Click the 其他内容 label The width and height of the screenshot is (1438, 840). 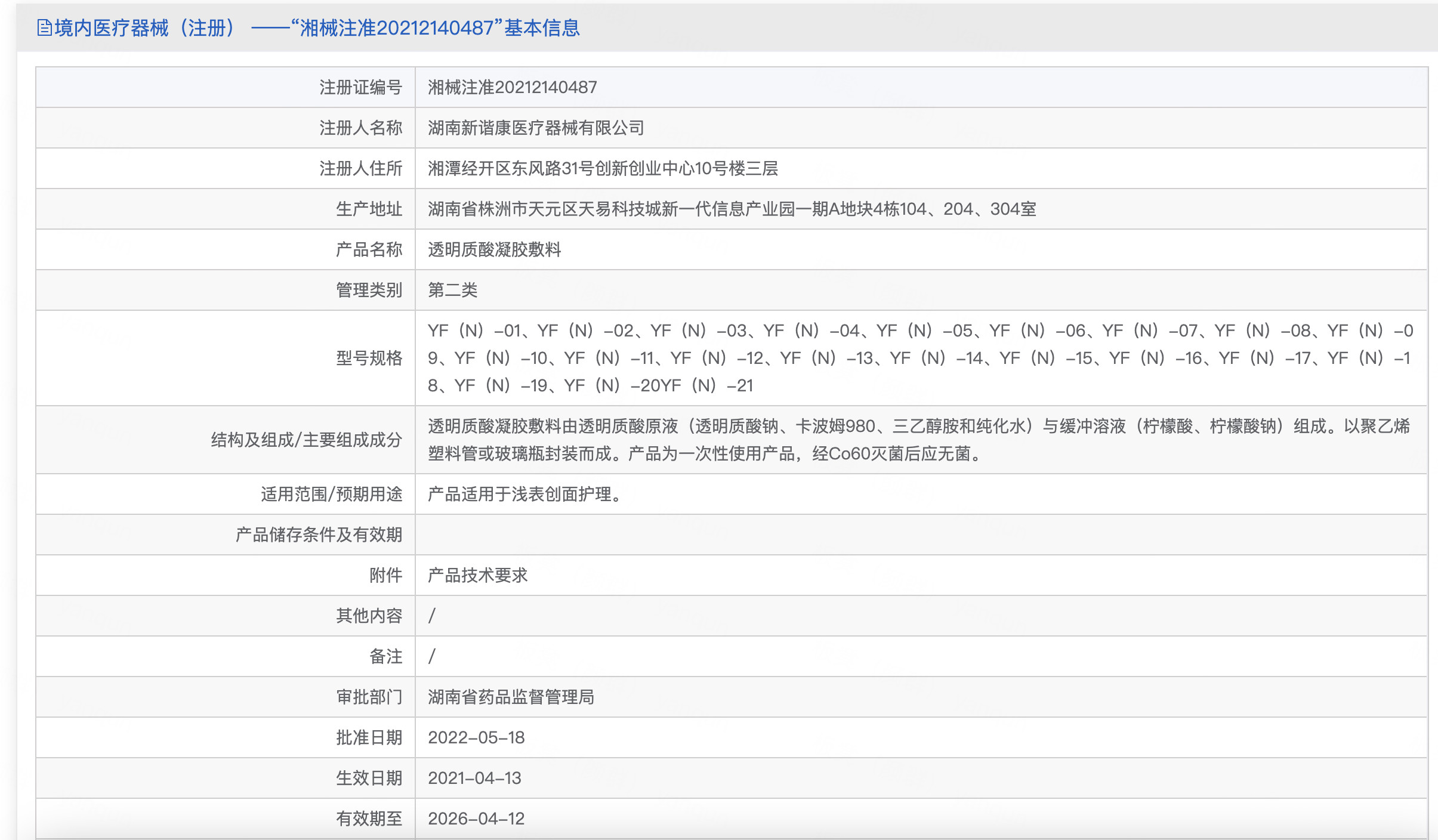click(x=369, y=616)
